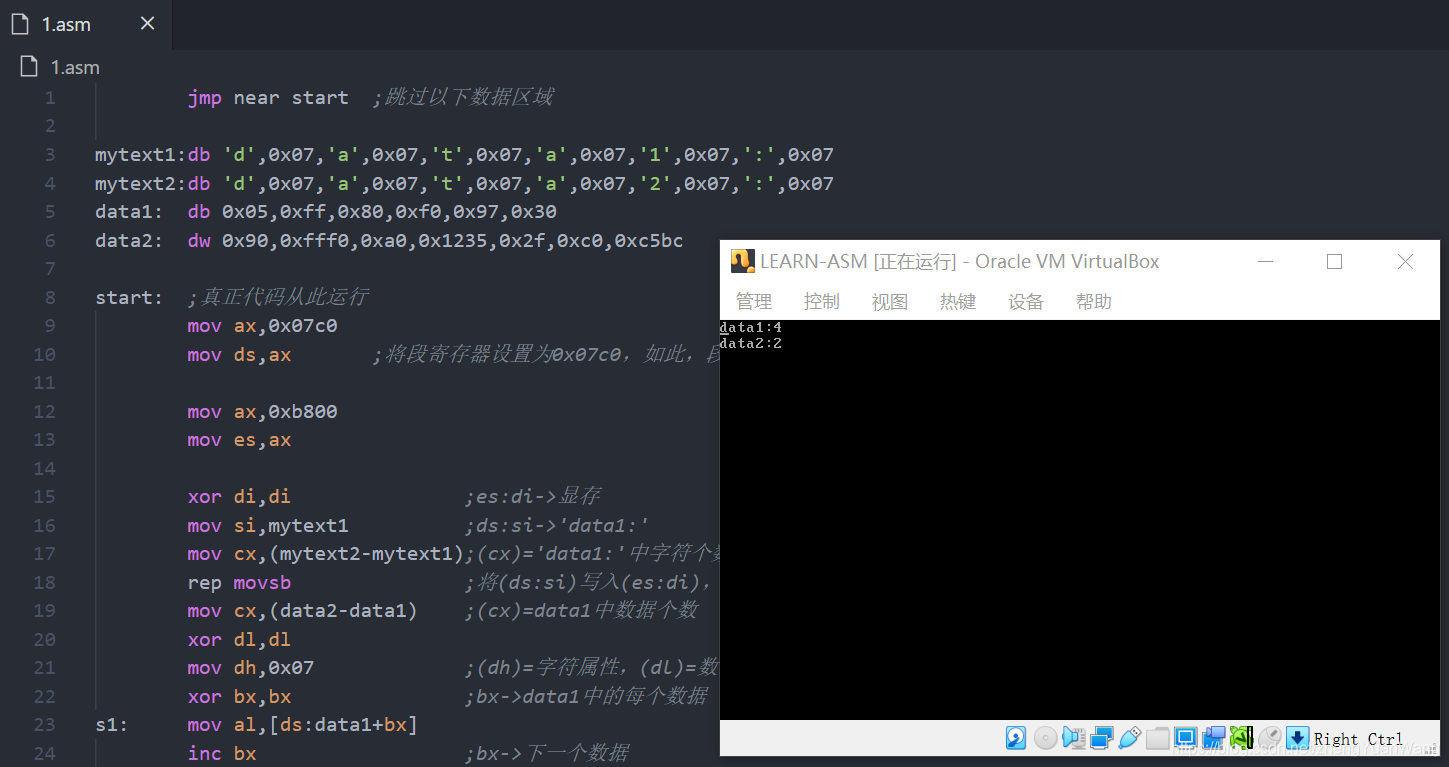
Task: Click the mouse integration icon in VirtualBox
Action: pyautogui.click(x=1270, y=738)
